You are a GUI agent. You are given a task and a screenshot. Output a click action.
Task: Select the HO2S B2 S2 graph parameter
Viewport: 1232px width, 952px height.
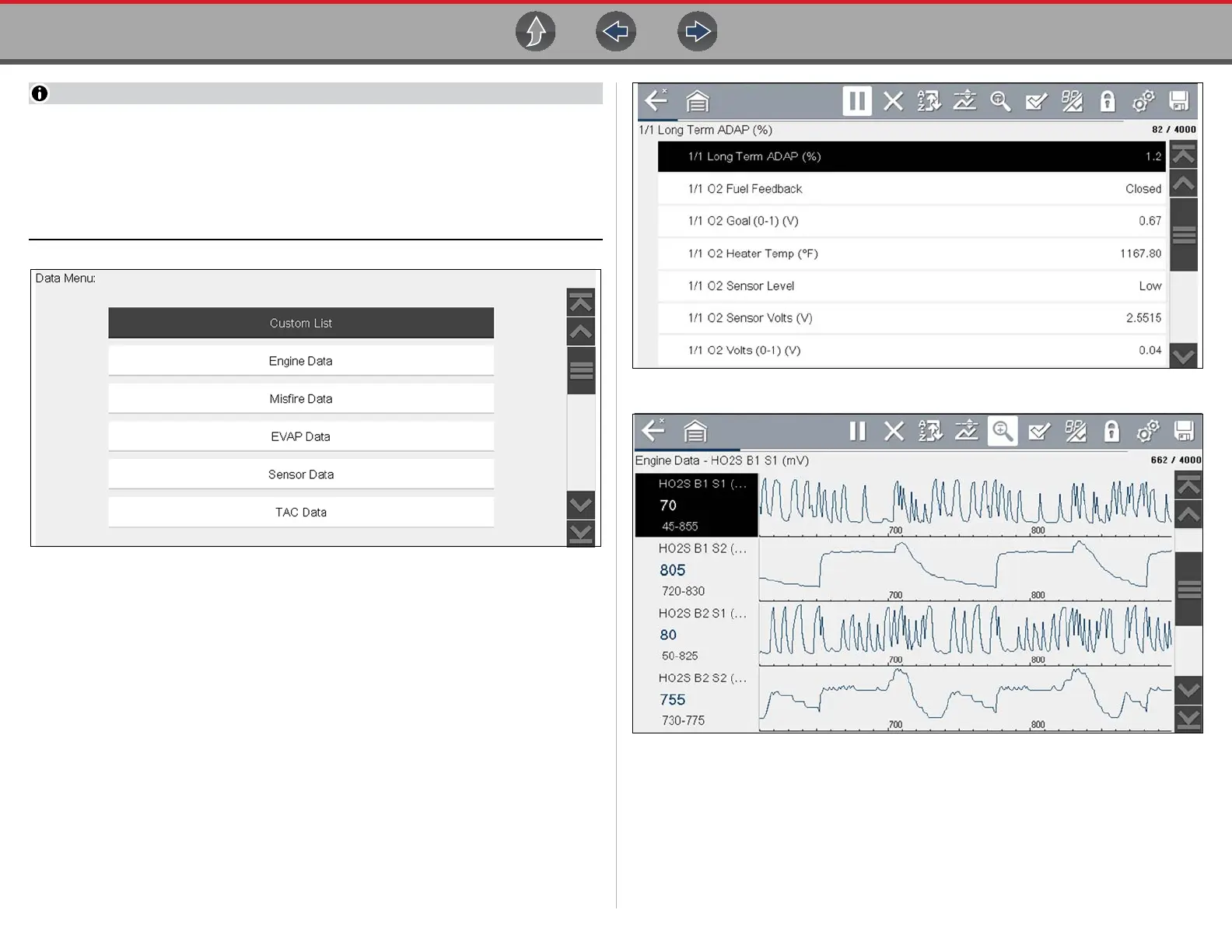point(697,699)
